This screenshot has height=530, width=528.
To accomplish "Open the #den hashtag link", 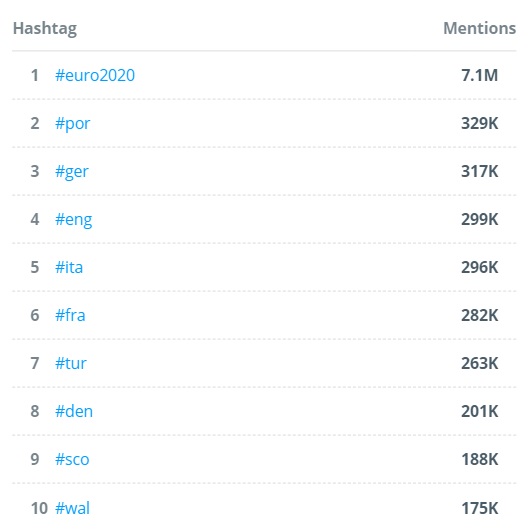I will (x=74, y=411).
